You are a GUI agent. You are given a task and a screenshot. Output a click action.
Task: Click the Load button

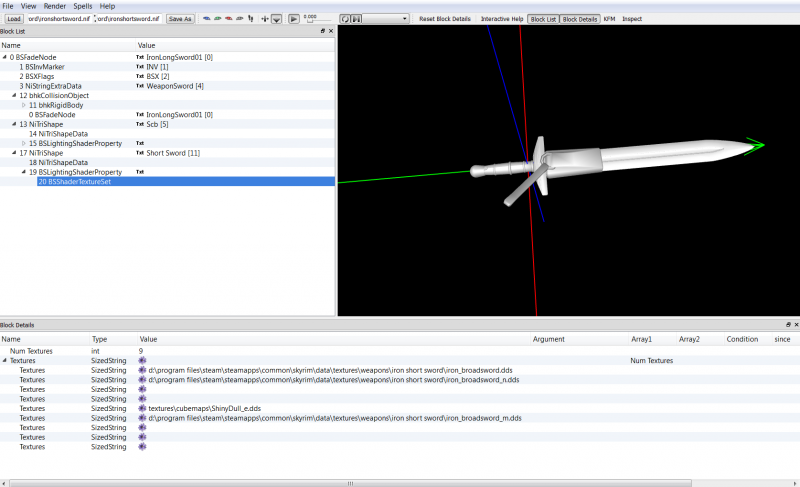tap(13, 19)
